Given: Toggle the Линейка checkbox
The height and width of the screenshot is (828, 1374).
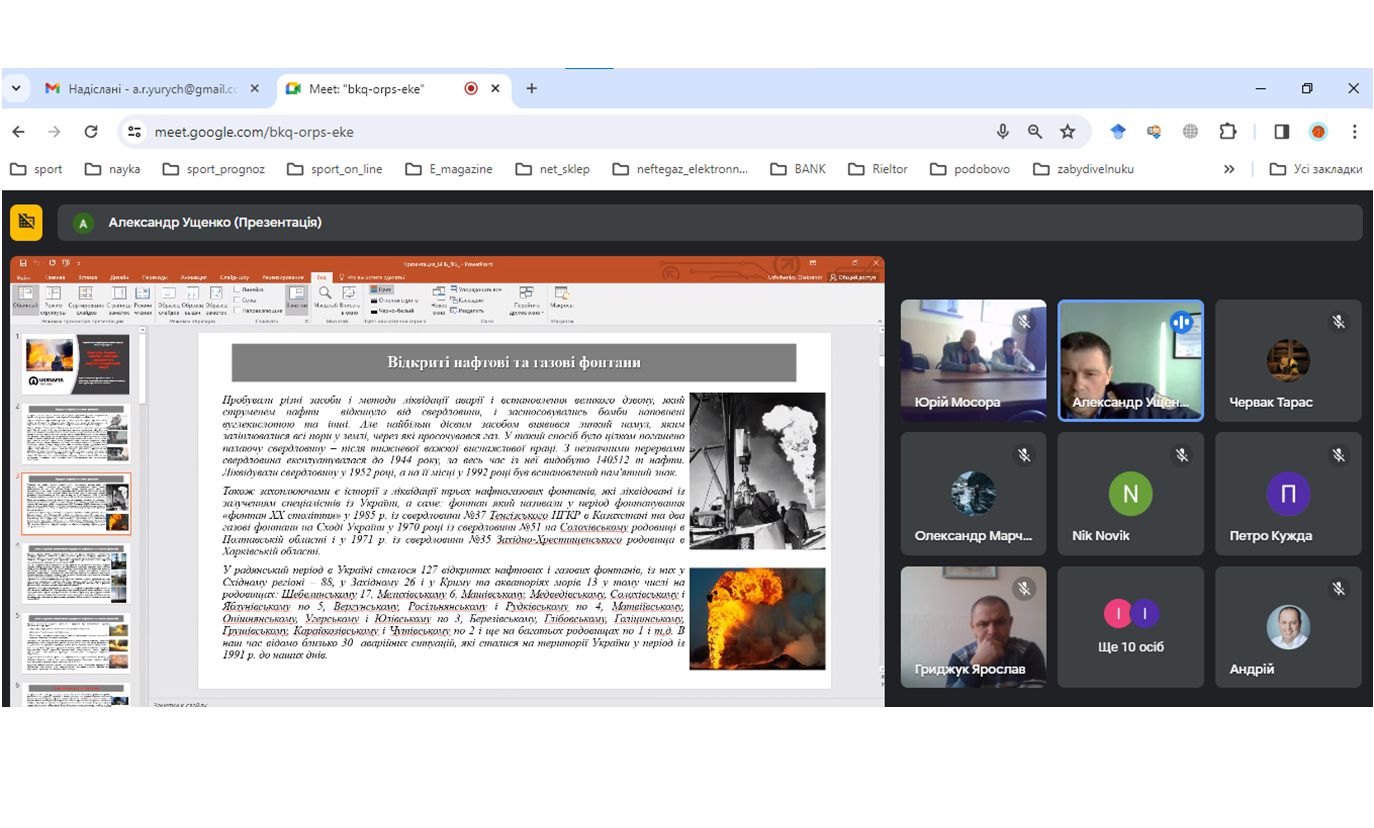Looking at the screenshot, I should (x=251, y=289).
